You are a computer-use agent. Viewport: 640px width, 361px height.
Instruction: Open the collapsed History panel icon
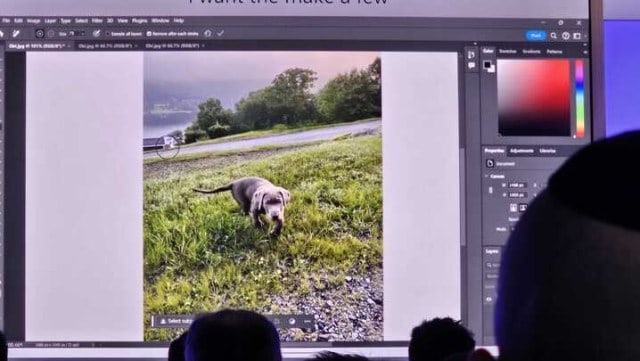[x=471, y=54]
